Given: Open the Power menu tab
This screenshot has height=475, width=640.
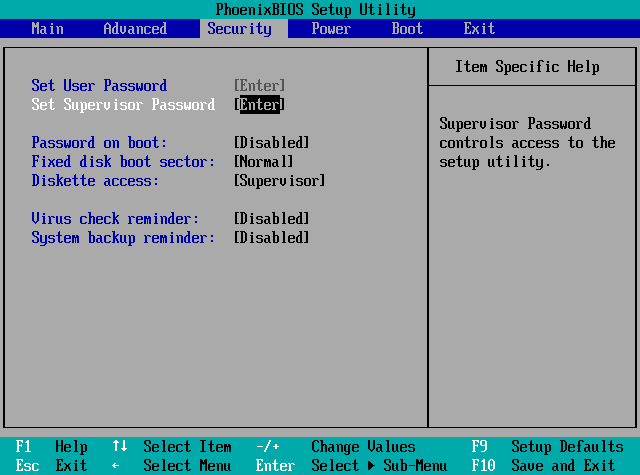Looking at the screenshot, I should [x=331, y=29].
